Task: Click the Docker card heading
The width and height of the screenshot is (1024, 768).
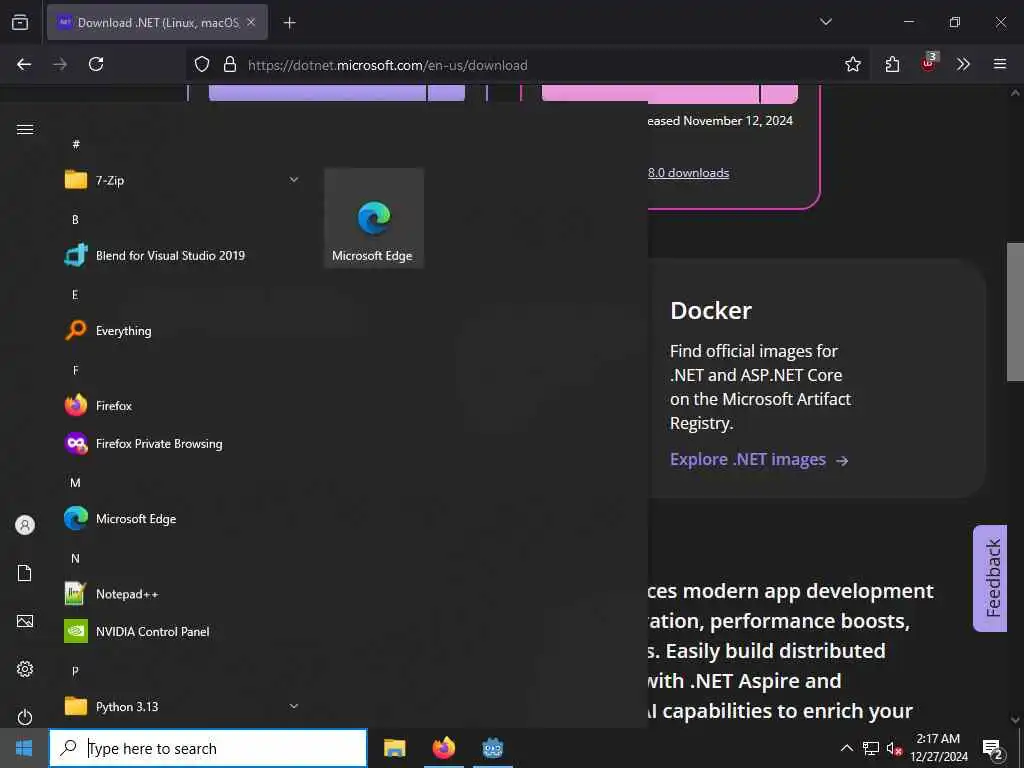Action: point(711,310)
